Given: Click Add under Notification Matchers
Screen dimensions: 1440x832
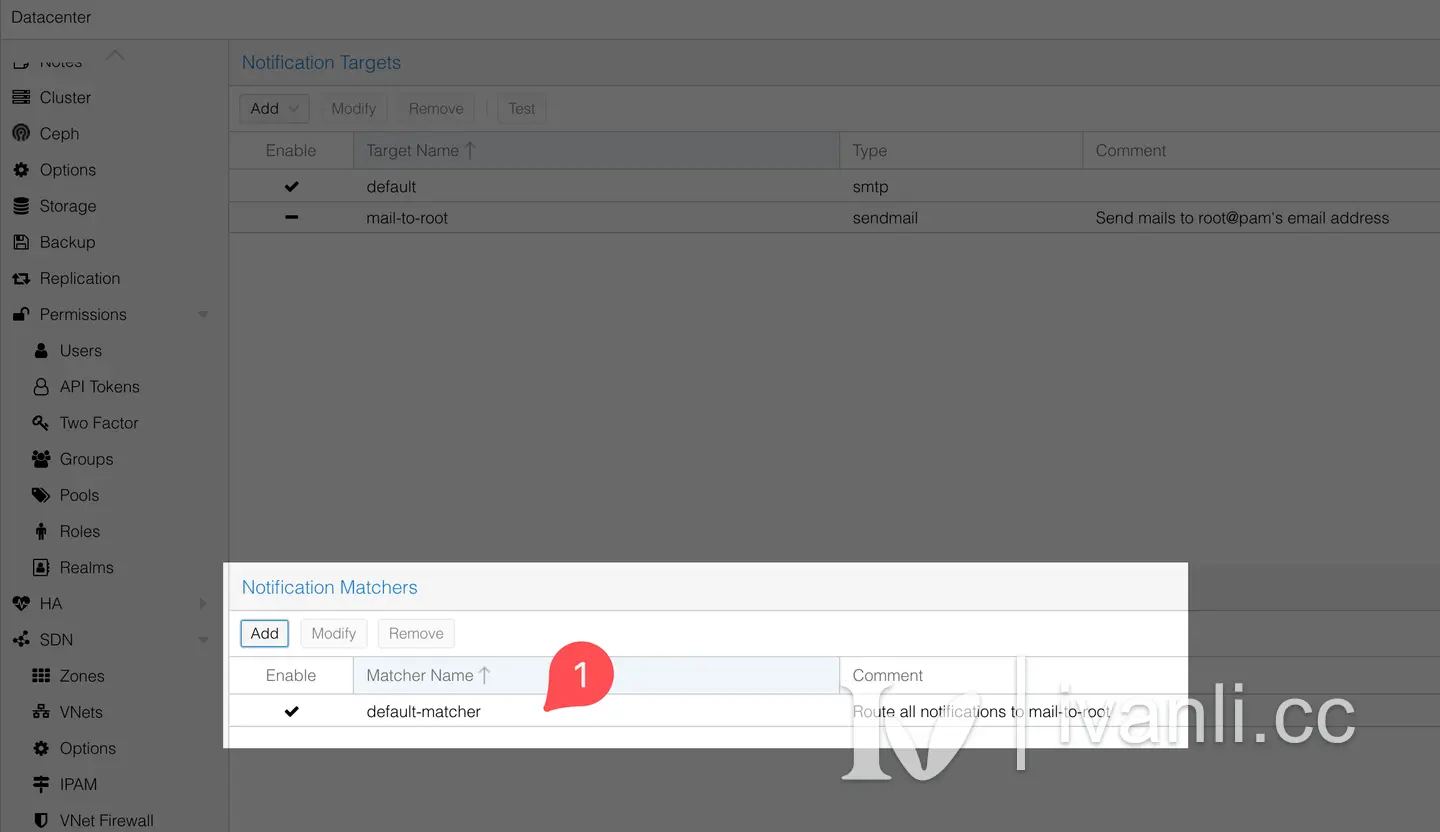Looking at the screenshot, I should coord(264,633).
